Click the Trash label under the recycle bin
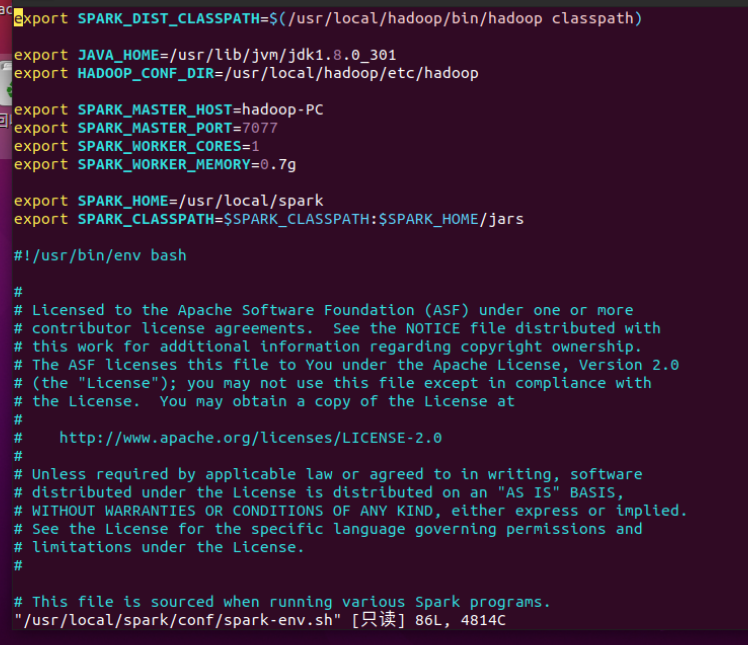 point(5,120)
